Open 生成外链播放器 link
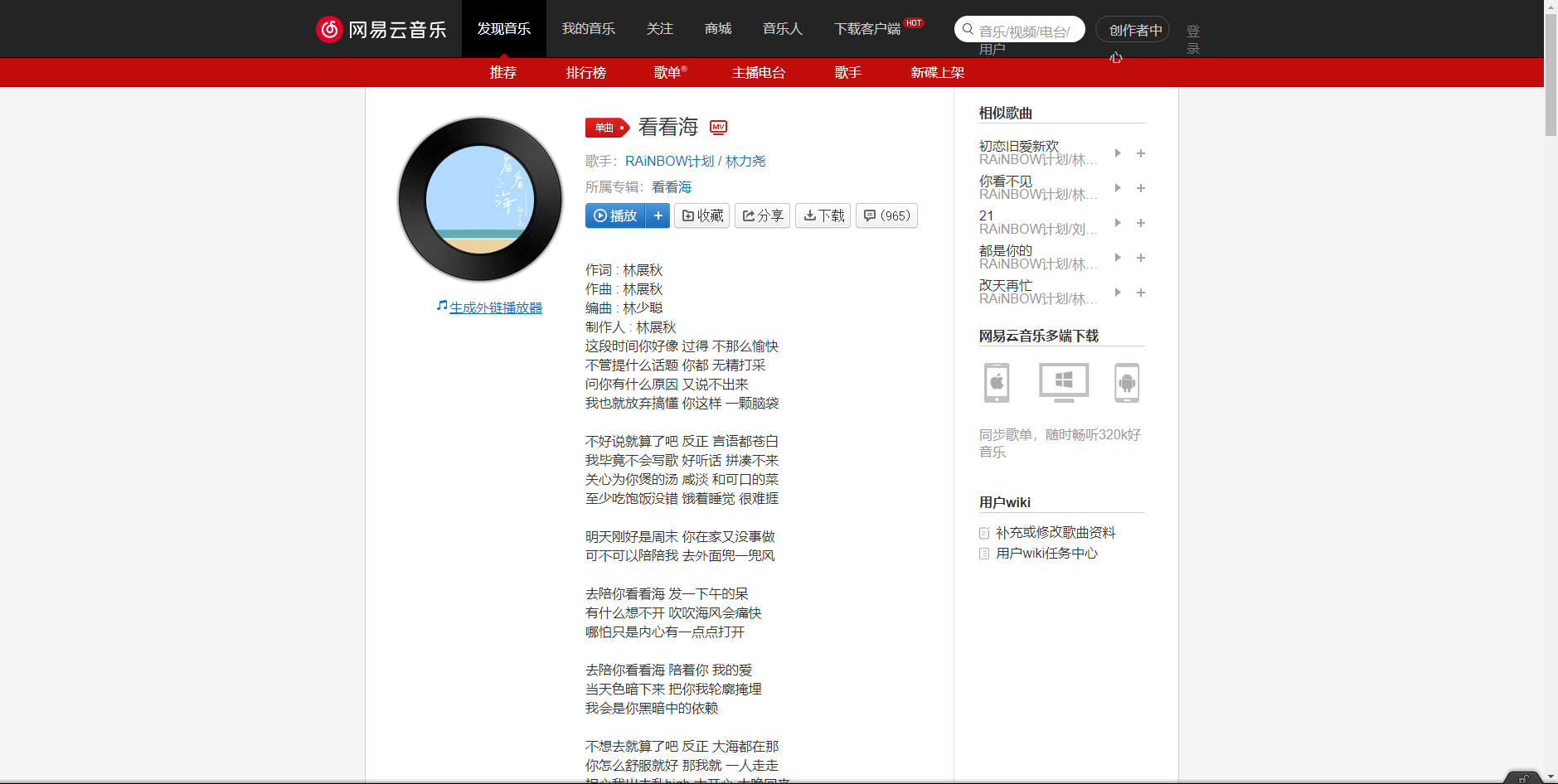The height and width of the screenshot is (784, 1558). 495,307
